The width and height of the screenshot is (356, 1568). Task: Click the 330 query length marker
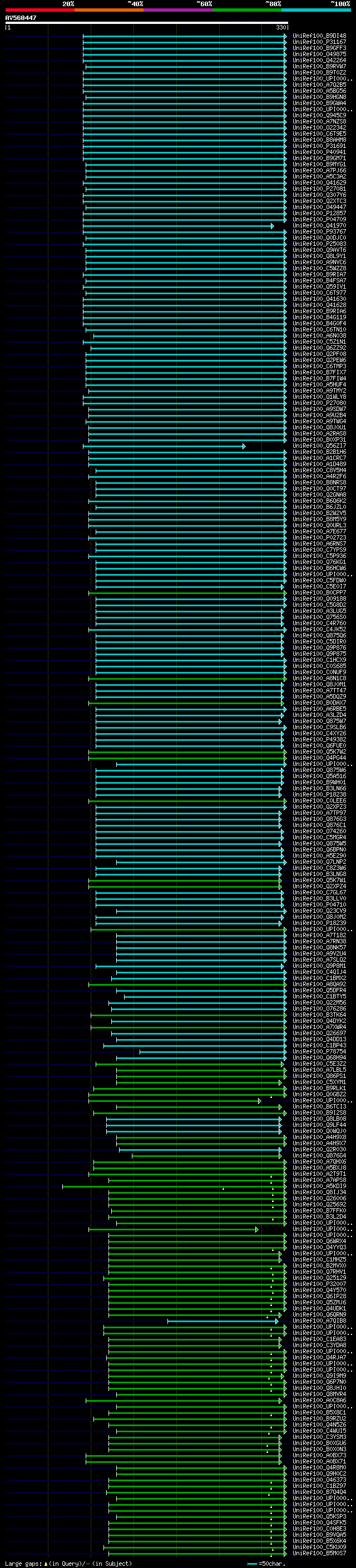click(281, 27)
